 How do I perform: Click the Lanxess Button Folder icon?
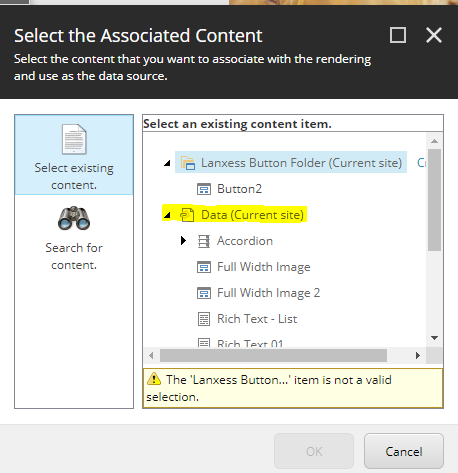point(188,163)
